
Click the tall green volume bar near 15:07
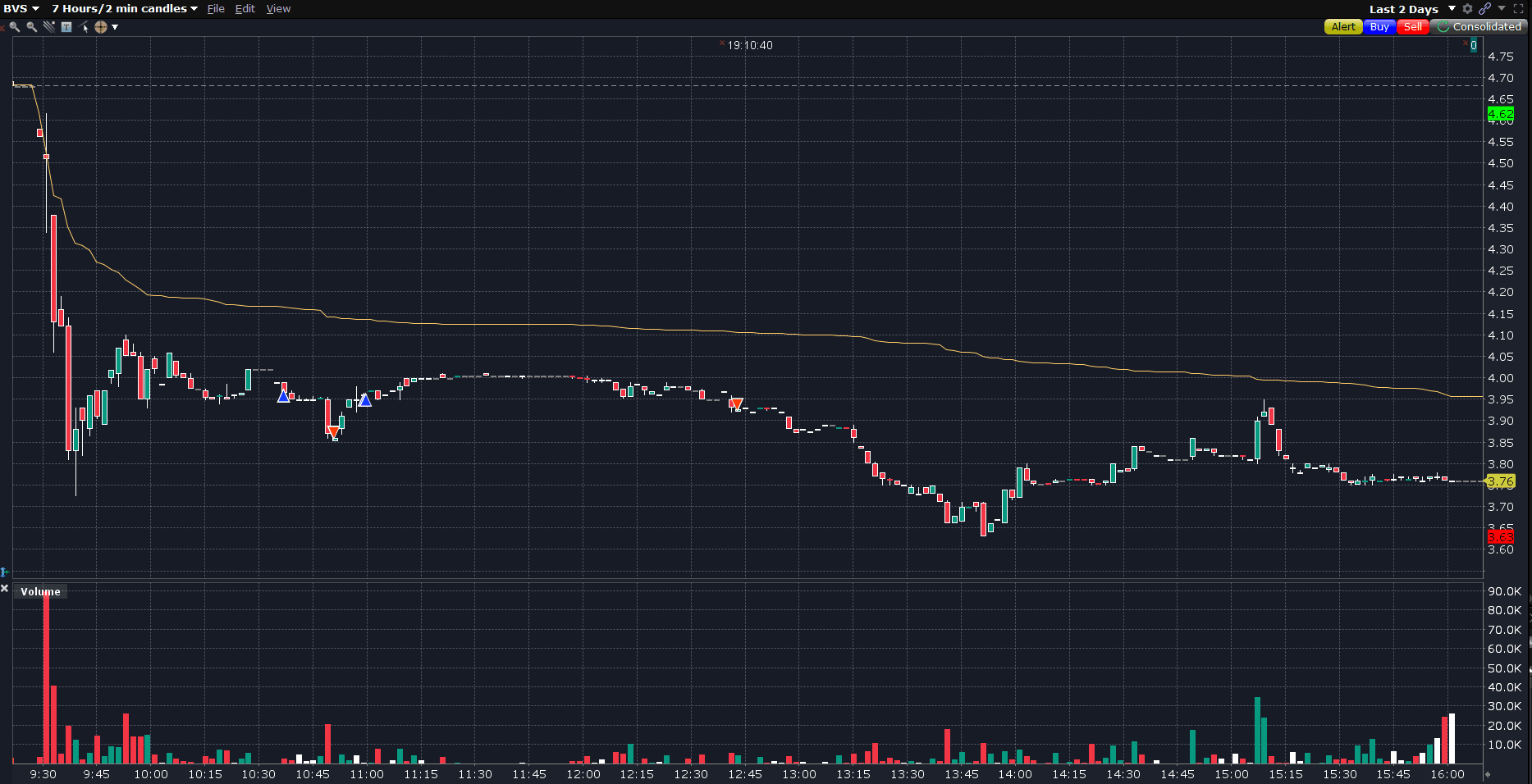(1257, 730)
